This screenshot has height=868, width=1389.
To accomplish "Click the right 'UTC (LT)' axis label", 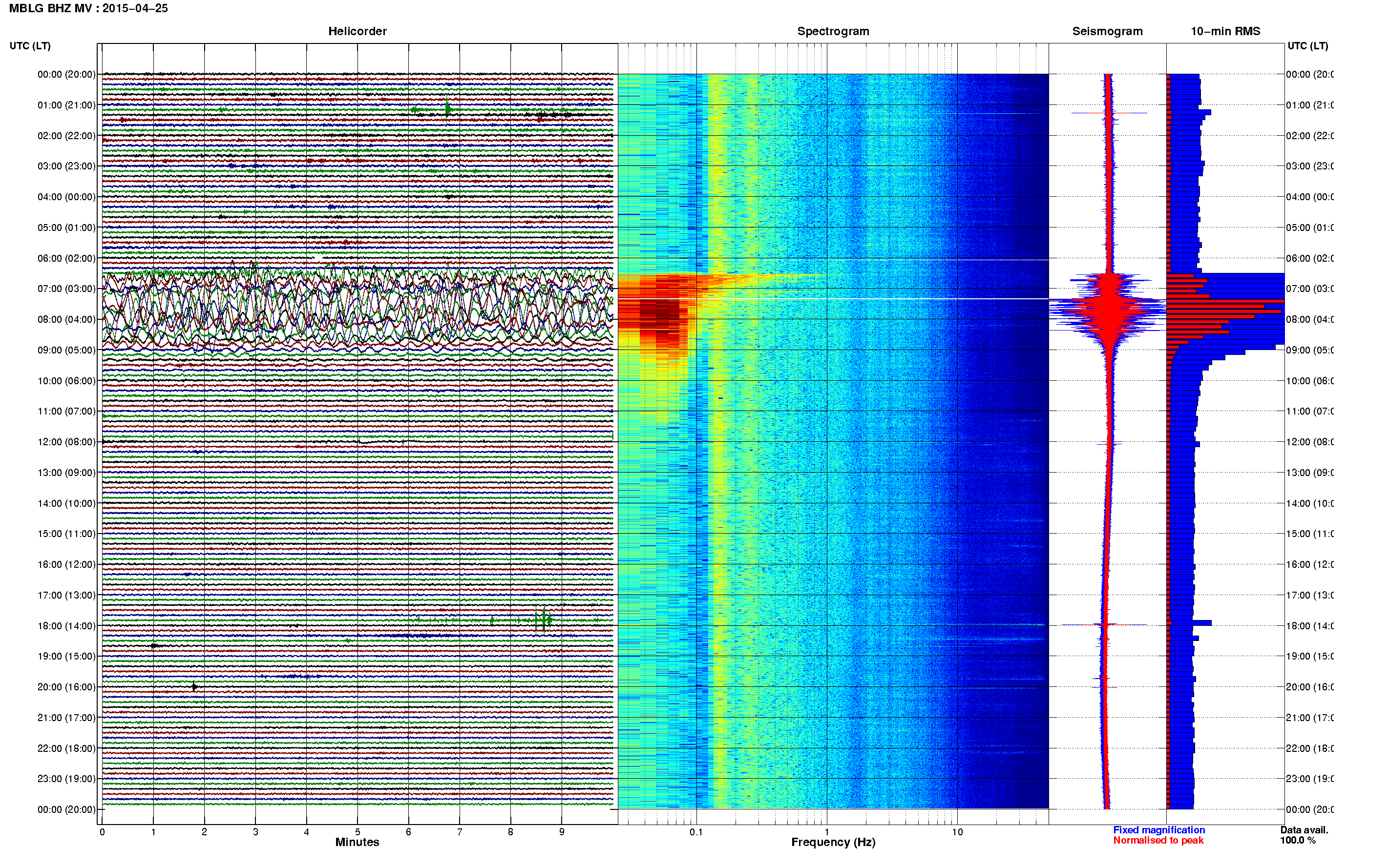I will [x=1307, y=46].
